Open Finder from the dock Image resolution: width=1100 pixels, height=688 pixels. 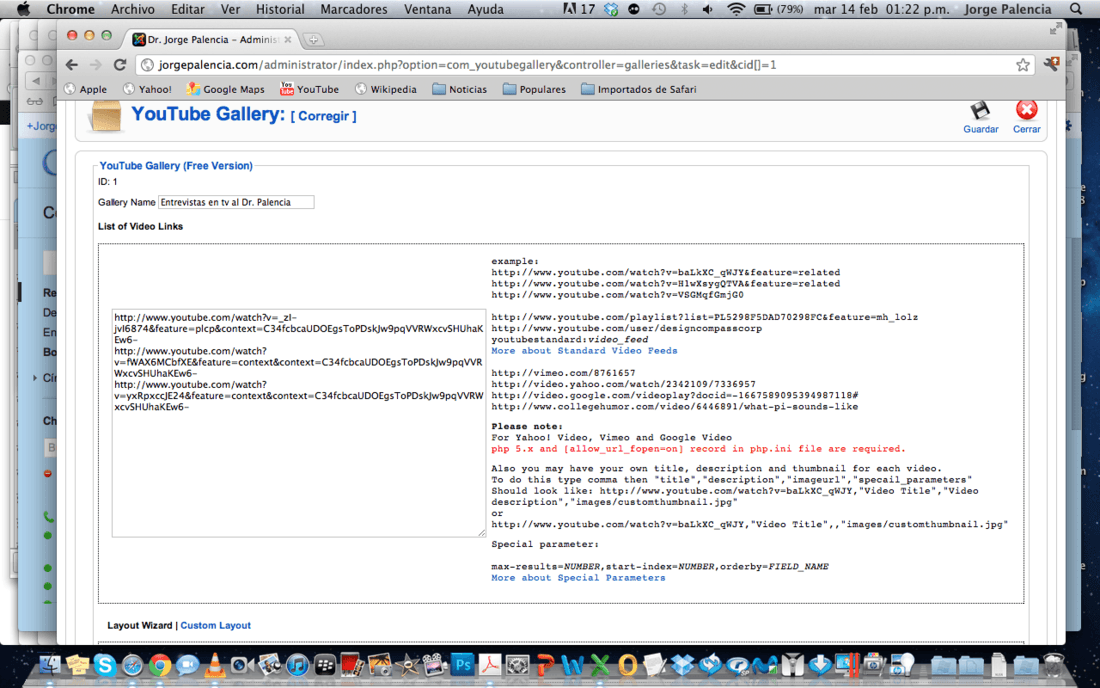(50, 665)
